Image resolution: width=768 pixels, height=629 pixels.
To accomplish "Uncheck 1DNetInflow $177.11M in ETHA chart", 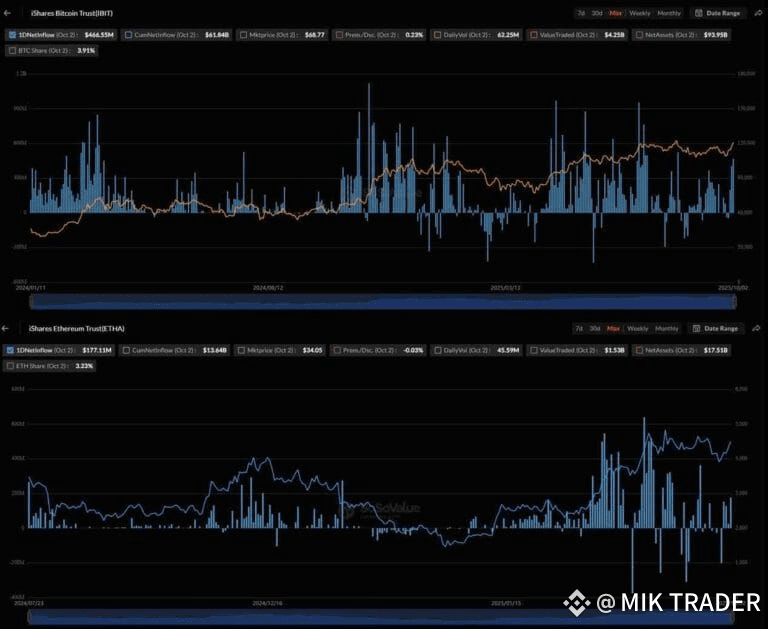I will (10, 350).
